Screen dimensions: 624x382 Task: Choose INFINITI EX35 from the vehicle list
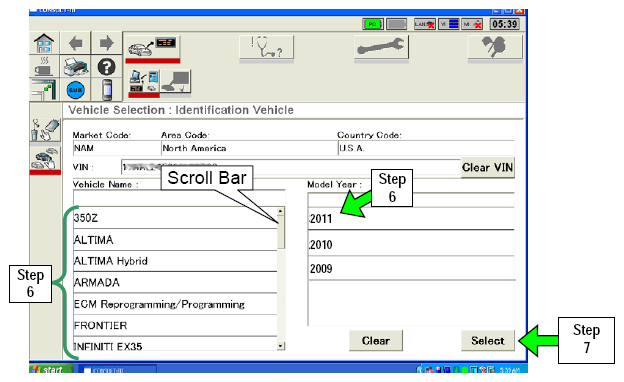175,345
